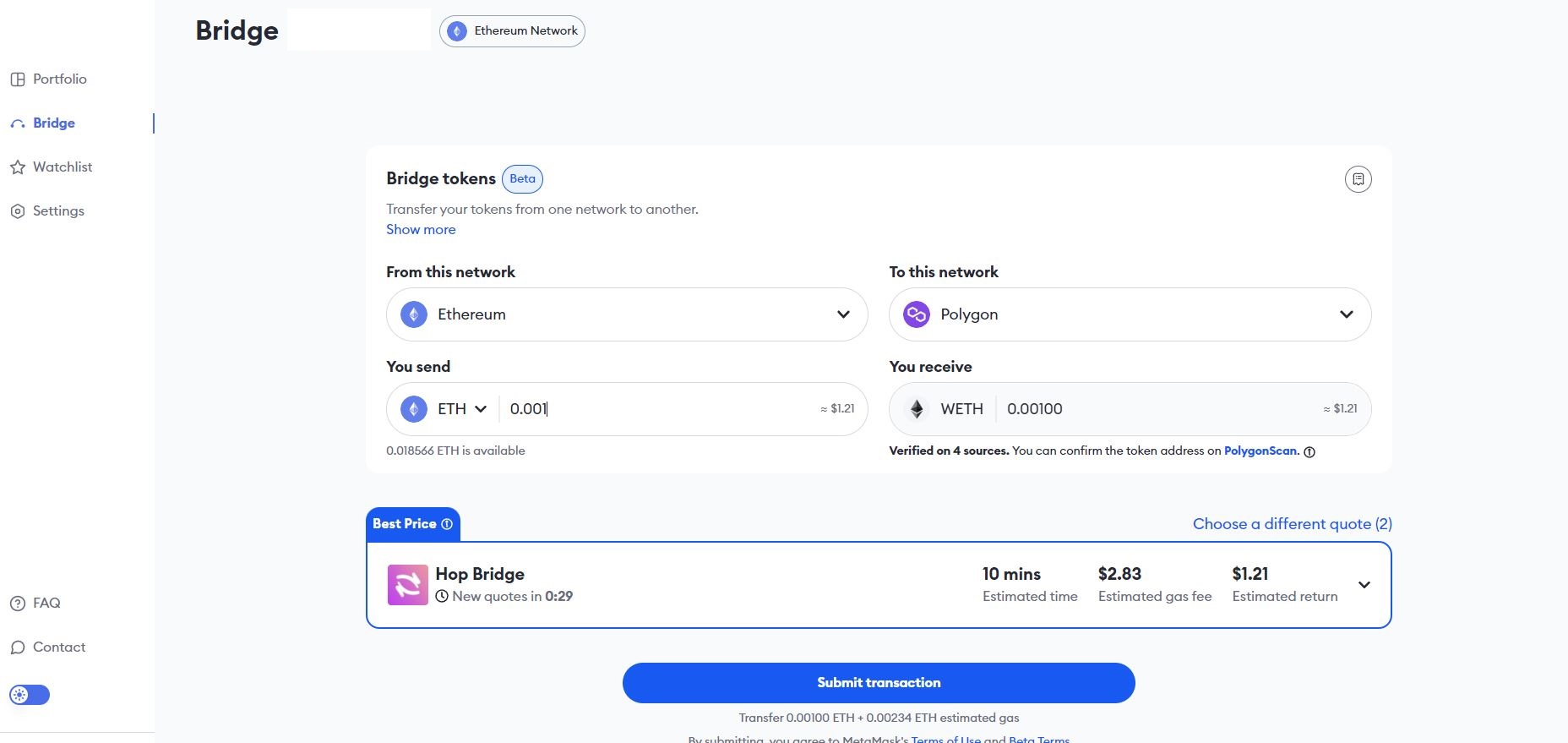1568x743 pixels.
Task: Click the Ethereum icon in network pill
Action: pos(457,31)
